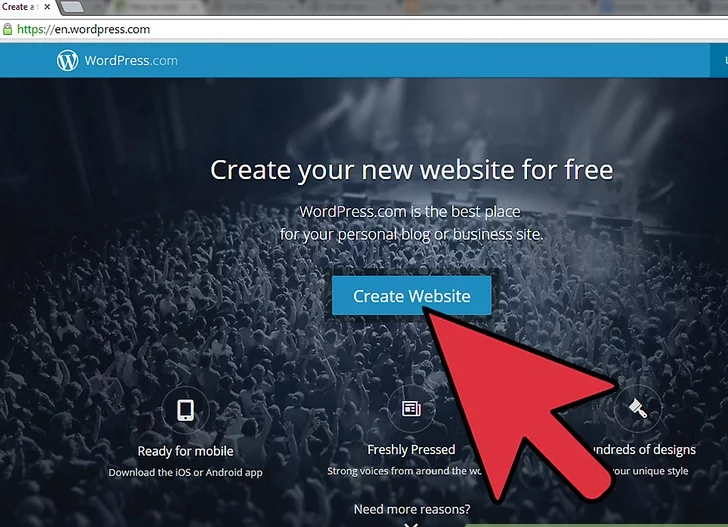Open Download the iOS or Android app
728x527 pixels.
185,472
